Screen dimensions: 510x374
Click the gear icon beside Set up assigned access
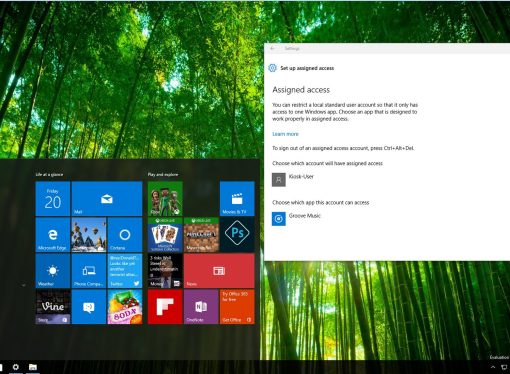(x=272, y=68)
